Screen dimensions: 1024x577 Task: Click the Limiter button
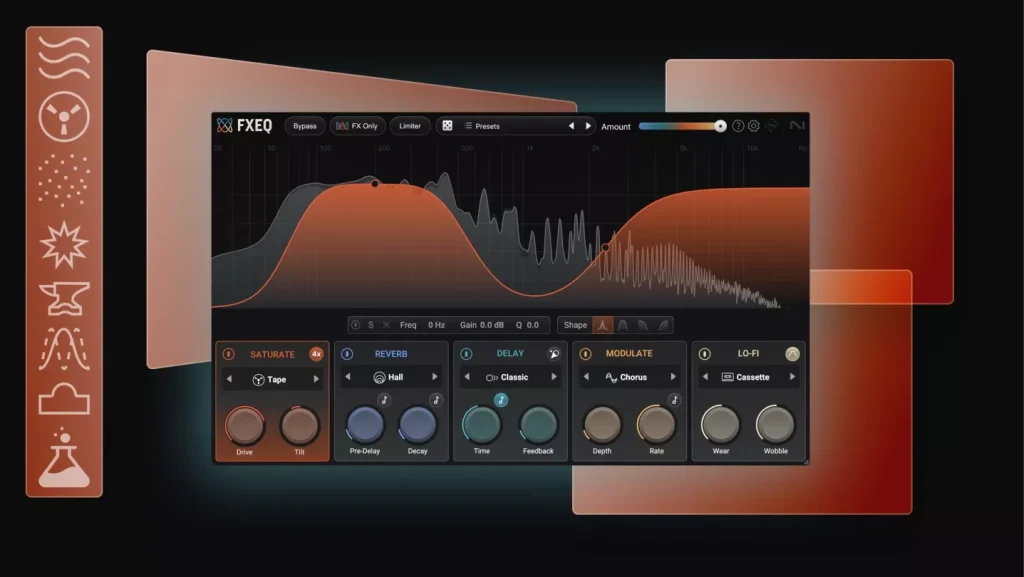pyautogui.click(x=410, y=126)
